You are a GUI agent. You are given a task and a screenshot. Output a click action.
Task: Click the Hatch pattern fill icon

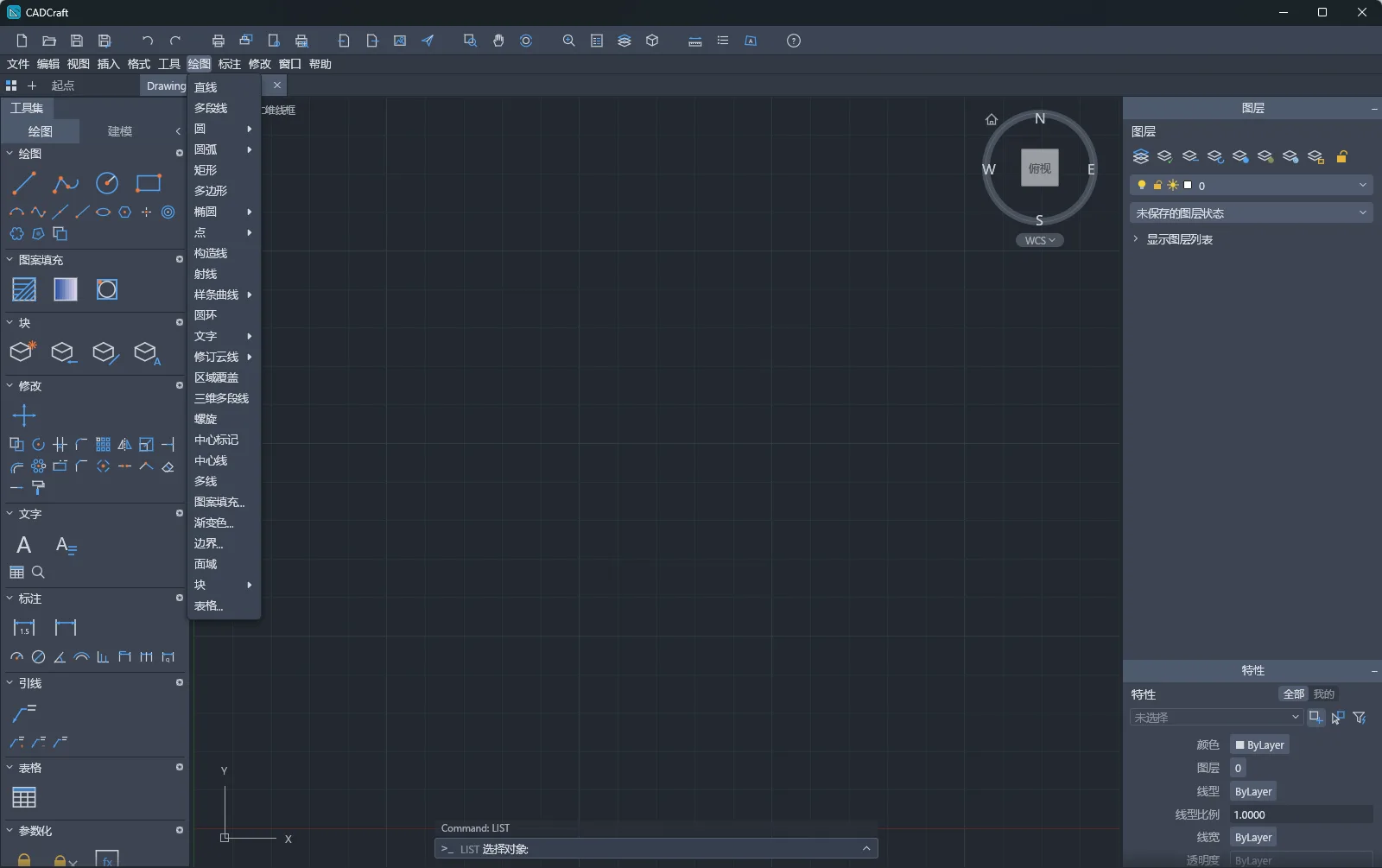pyautogui.click(x=24, y=289)
